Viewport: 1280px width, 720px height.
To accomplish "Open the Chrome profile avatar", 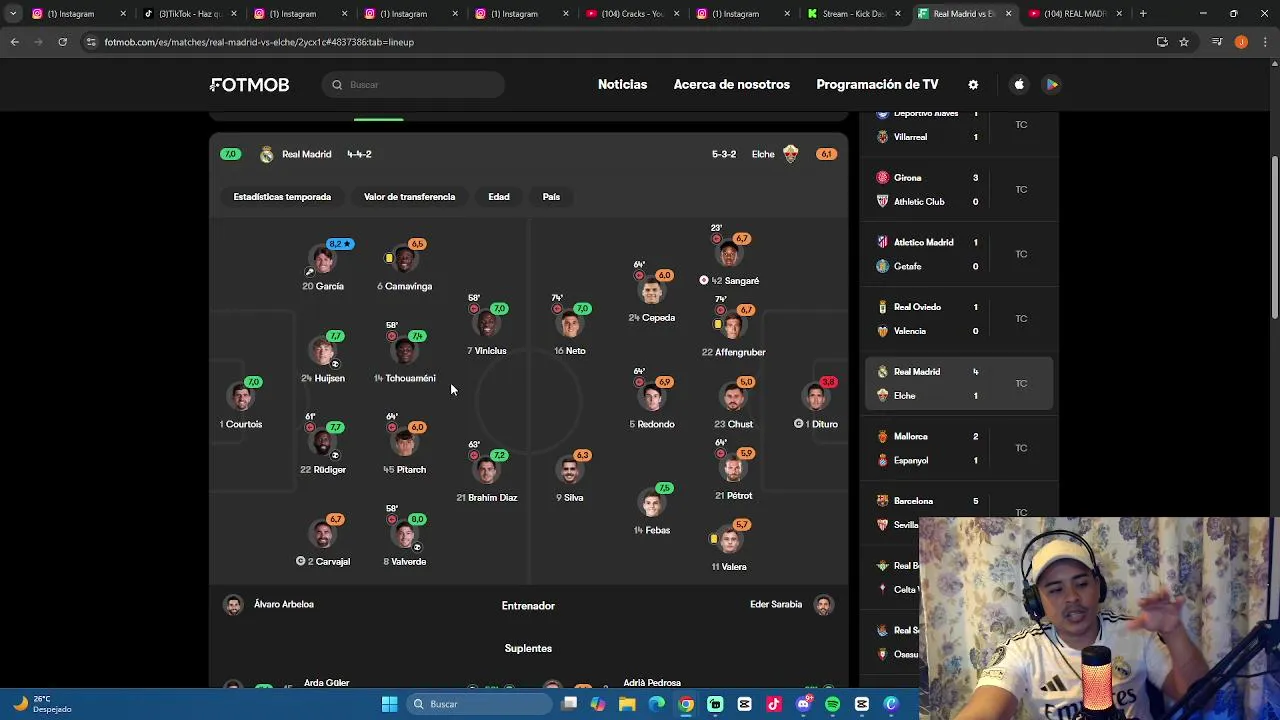I will tap(1241, 42).
